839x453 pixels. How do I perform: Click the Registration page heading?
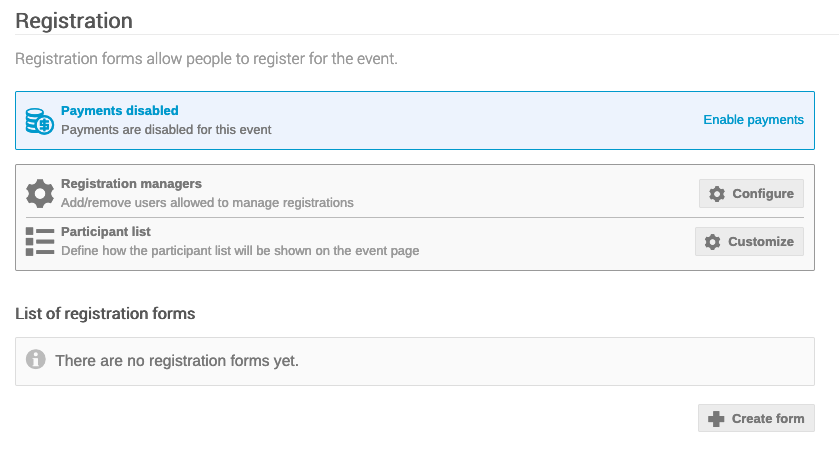[x=74, y=21]
